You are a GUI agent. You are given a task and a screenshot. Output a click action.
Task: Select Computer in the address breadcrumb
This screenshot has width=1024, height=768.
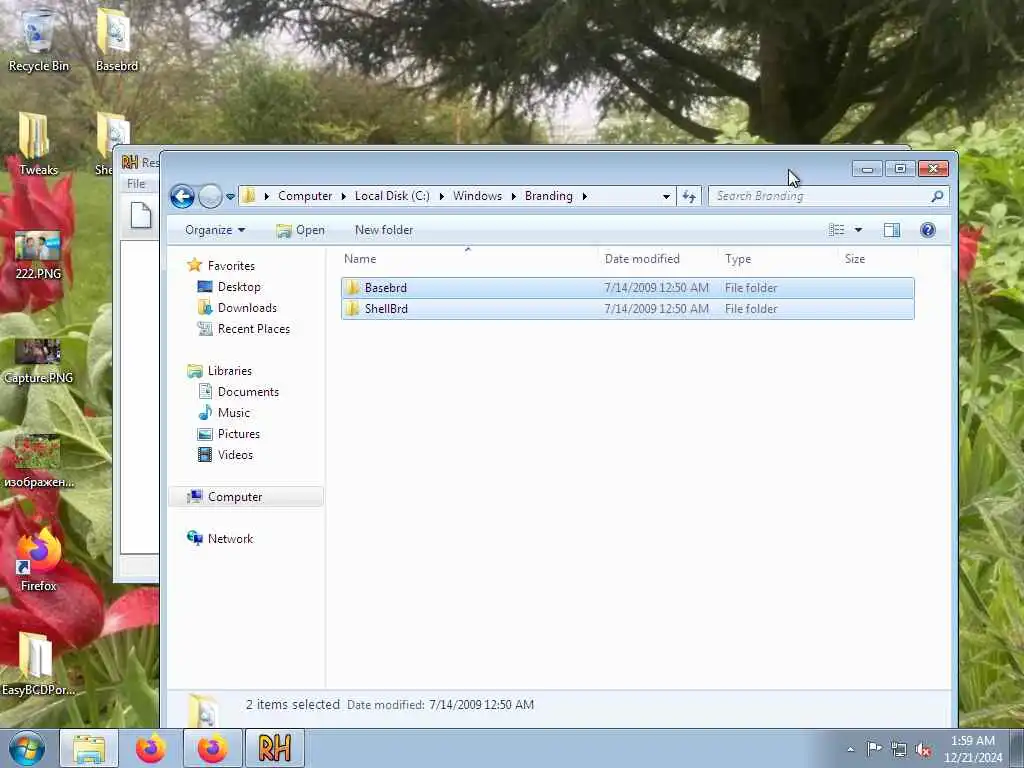(x=304, y=196)
